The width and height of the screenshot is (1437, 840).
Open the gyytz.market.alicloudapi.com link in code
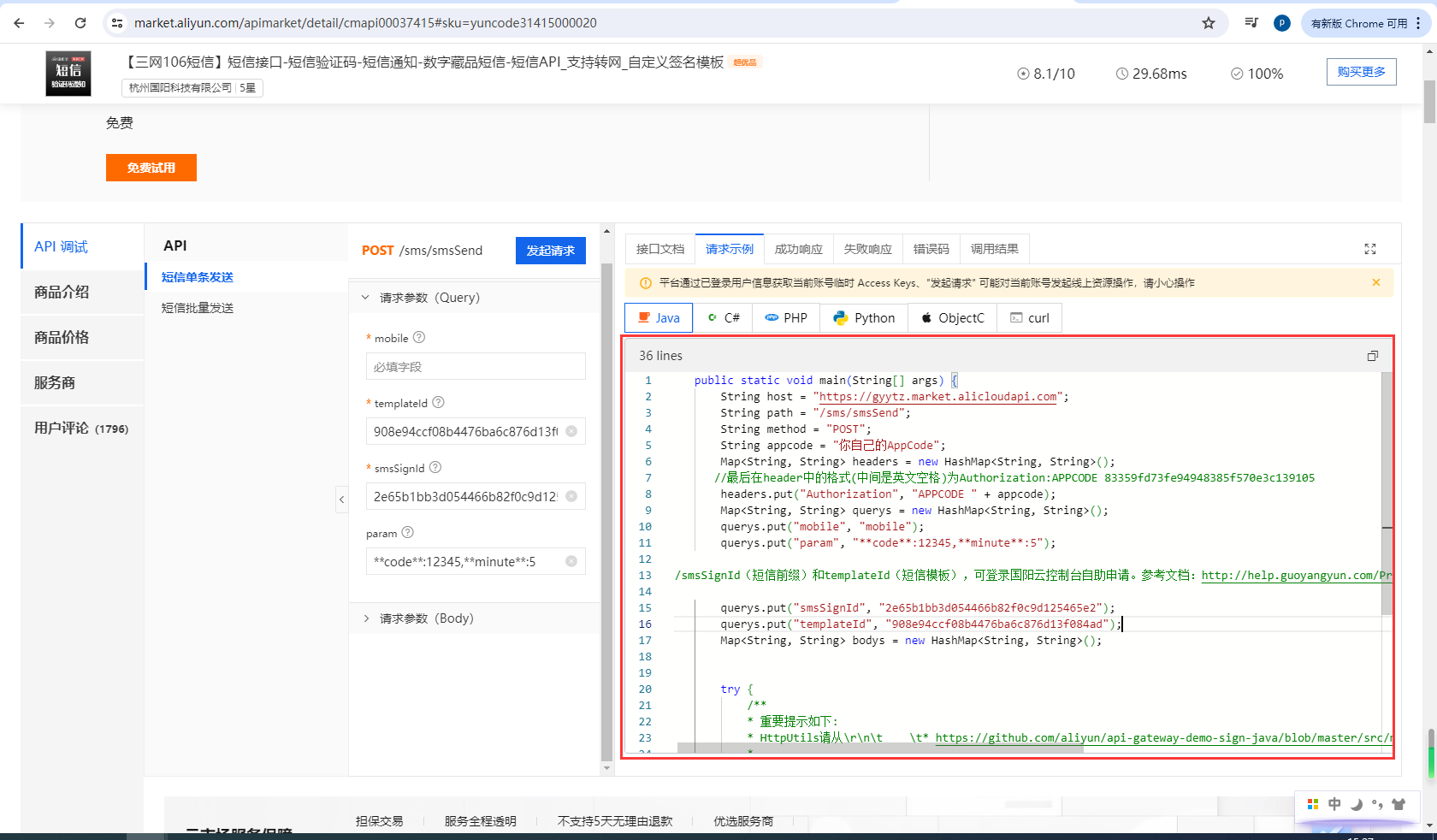pyautogui.click(x=937, y=397)
